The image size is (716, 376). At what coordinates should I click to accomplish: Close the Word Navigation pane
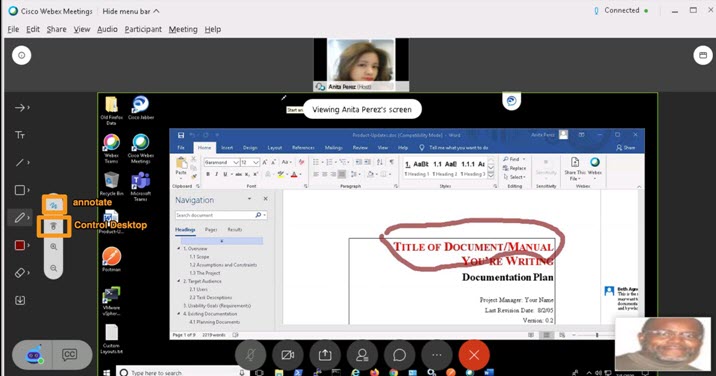(x=265, y=199)
